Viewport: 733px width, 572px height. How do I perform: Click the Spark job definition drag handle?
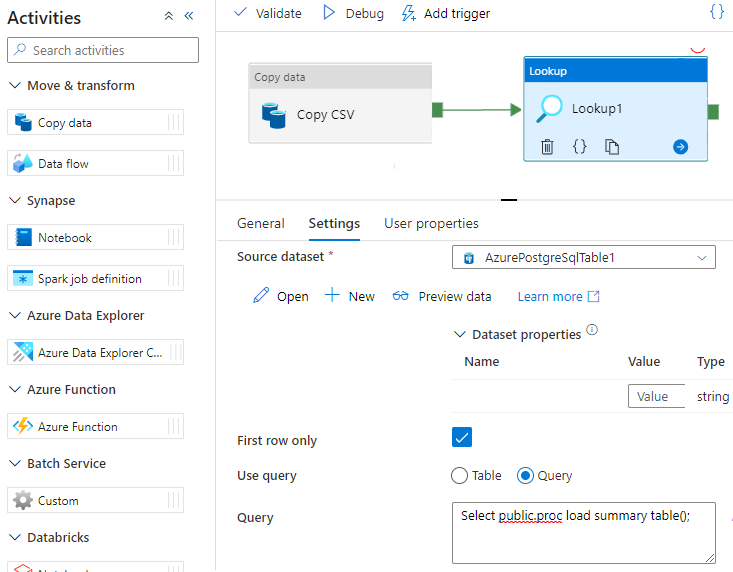(173, 278)
